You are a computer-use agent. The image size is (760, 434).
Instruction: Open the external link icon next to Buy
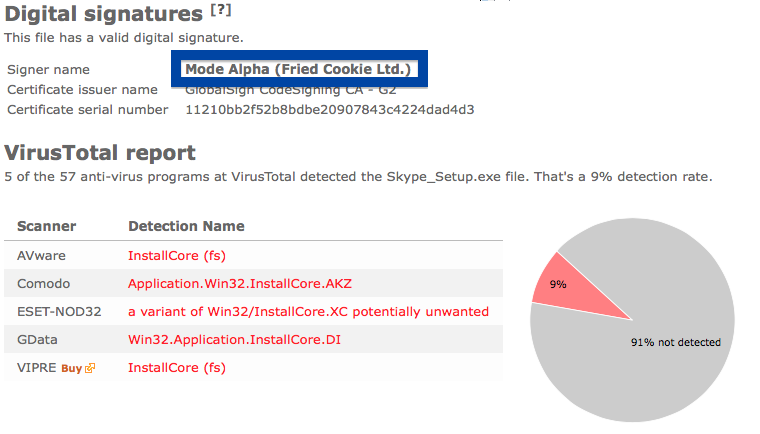90,369
